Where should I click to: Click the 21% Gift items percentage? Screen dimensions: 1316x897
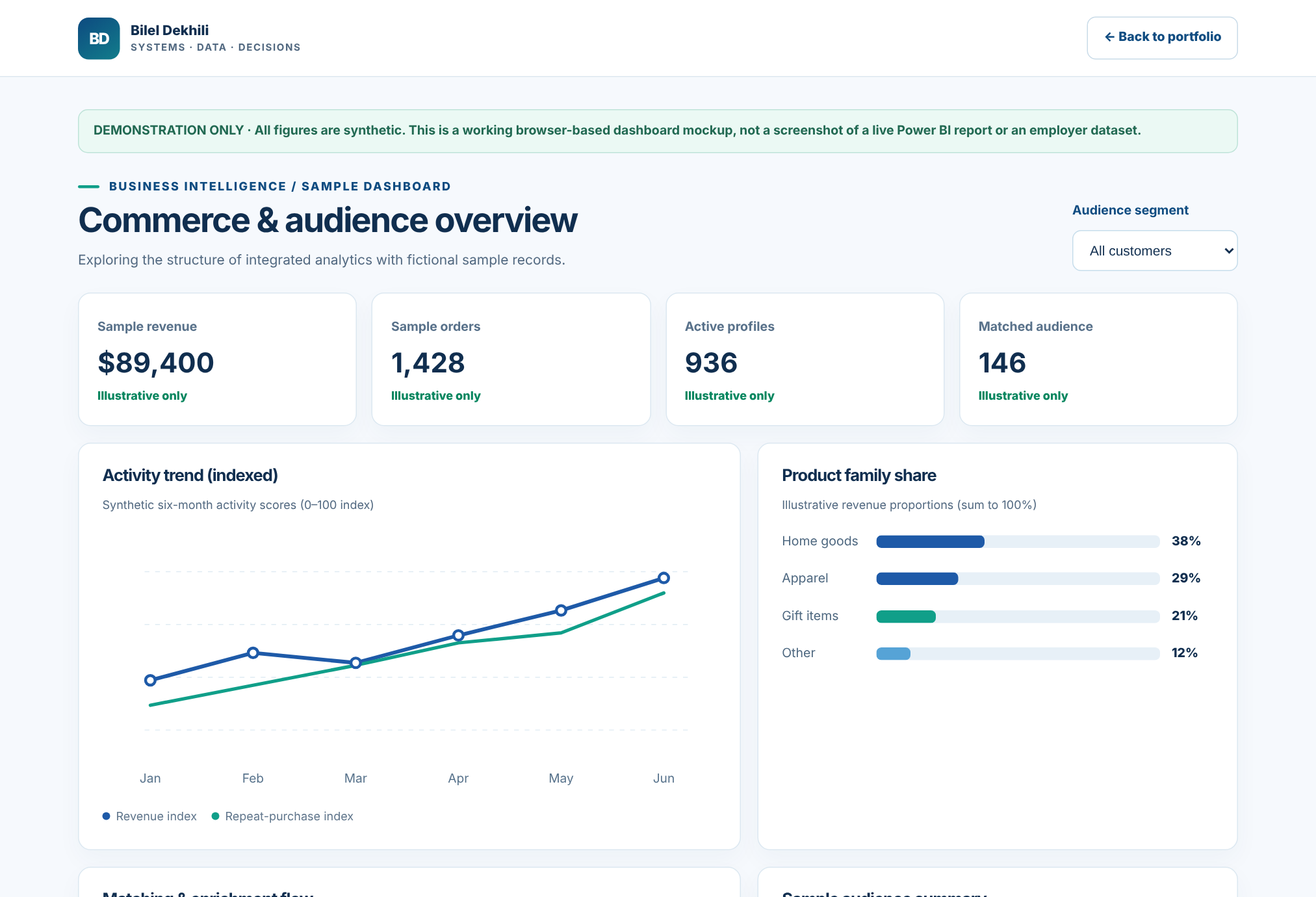(1185, 616)
